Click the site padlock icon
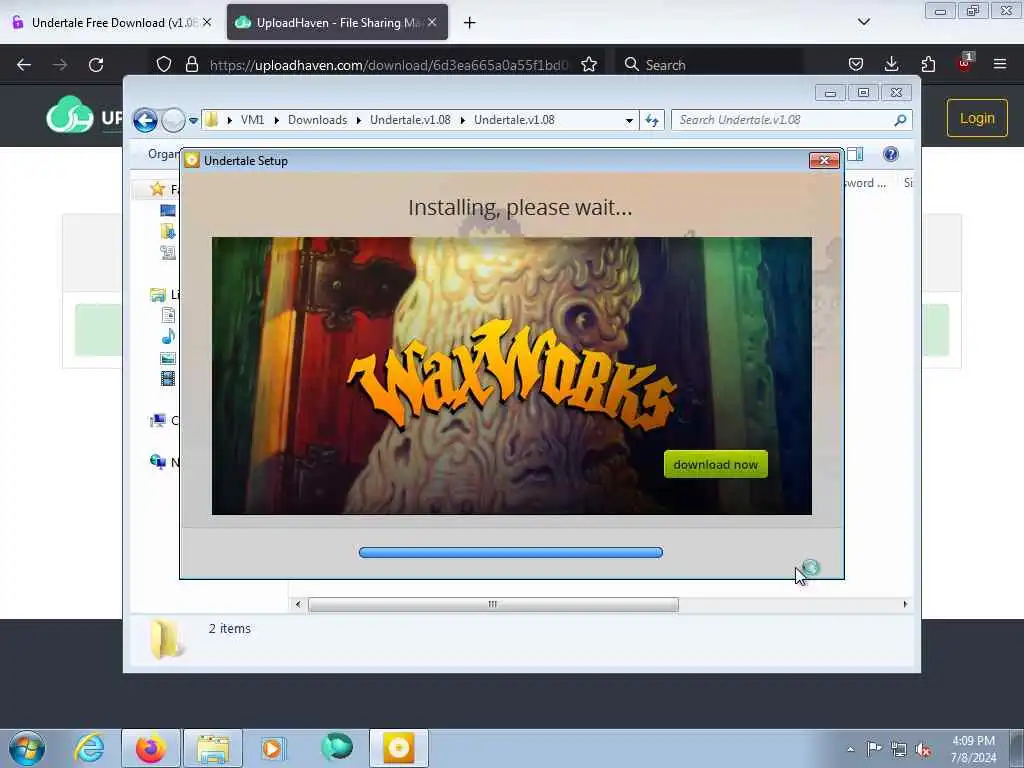 click(x=191, y=64)
